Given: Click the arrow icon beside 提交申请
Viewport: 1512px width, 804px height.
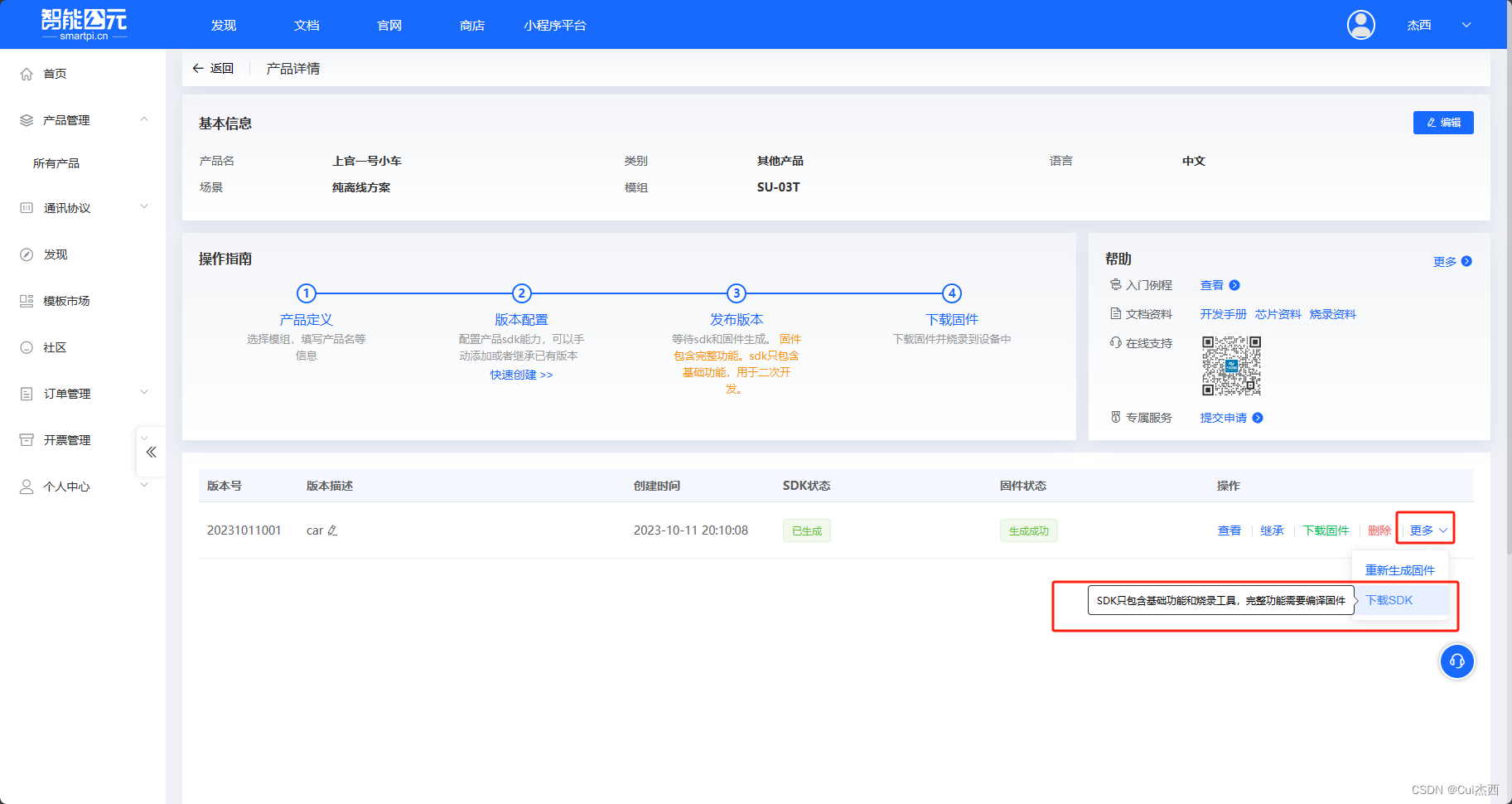Looking at the screenshot, I should tap(1258, 418).
